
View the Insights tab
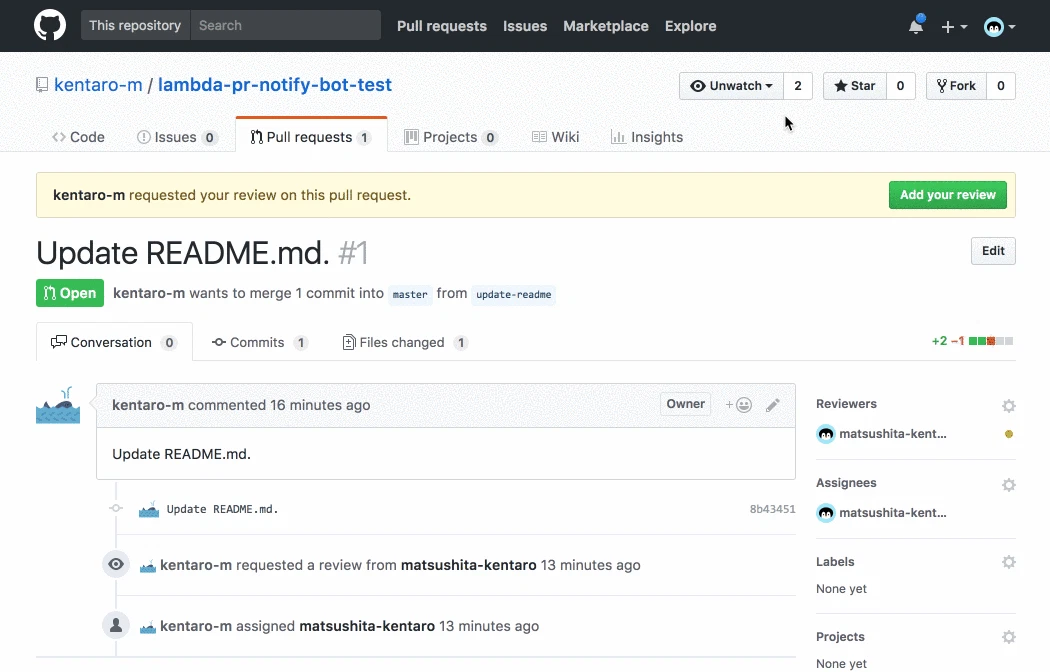pyautogui.click(x=647, y=137)
